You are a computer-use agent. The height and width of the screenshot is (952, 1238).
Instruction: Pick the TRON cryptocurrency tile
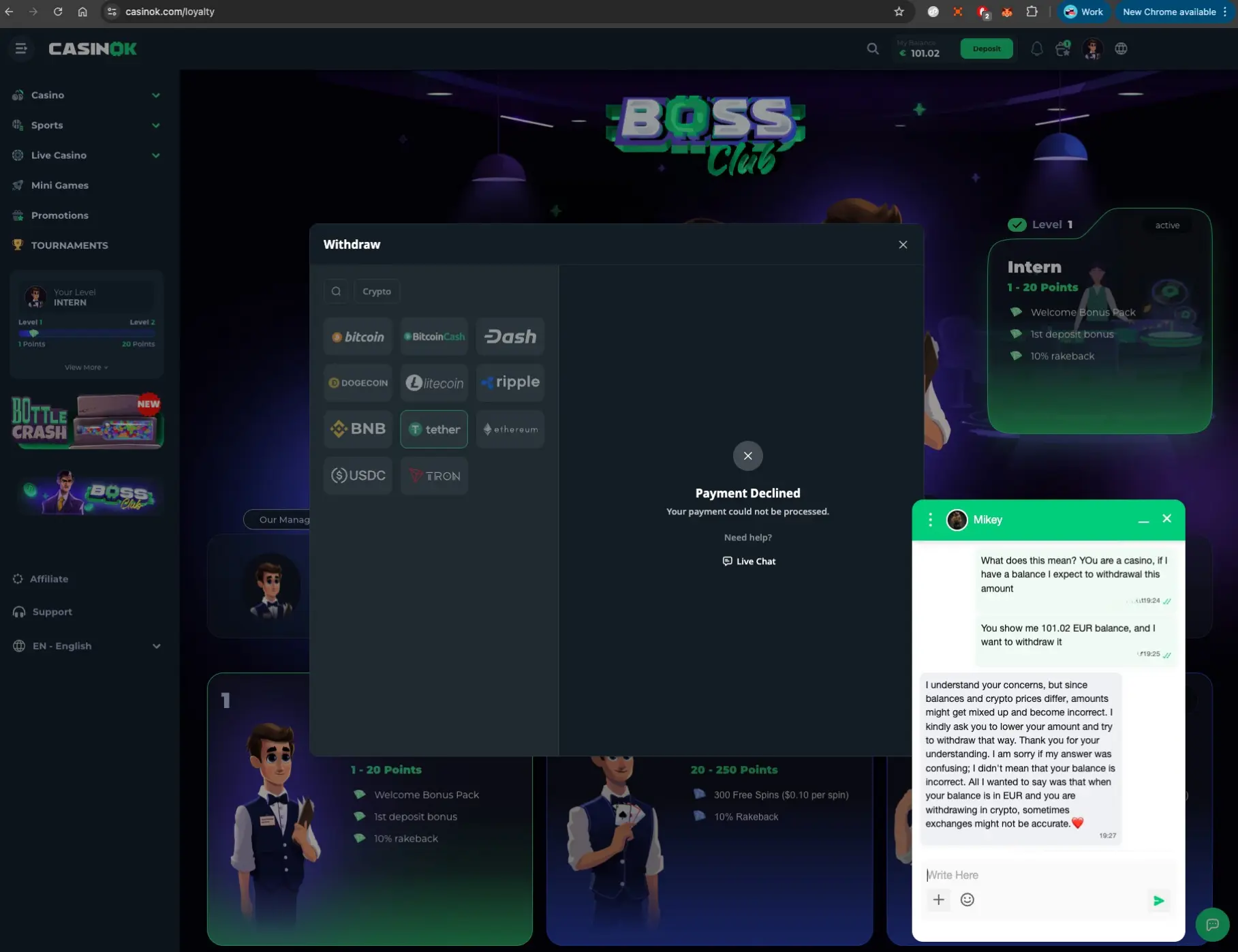coord(434,476)
